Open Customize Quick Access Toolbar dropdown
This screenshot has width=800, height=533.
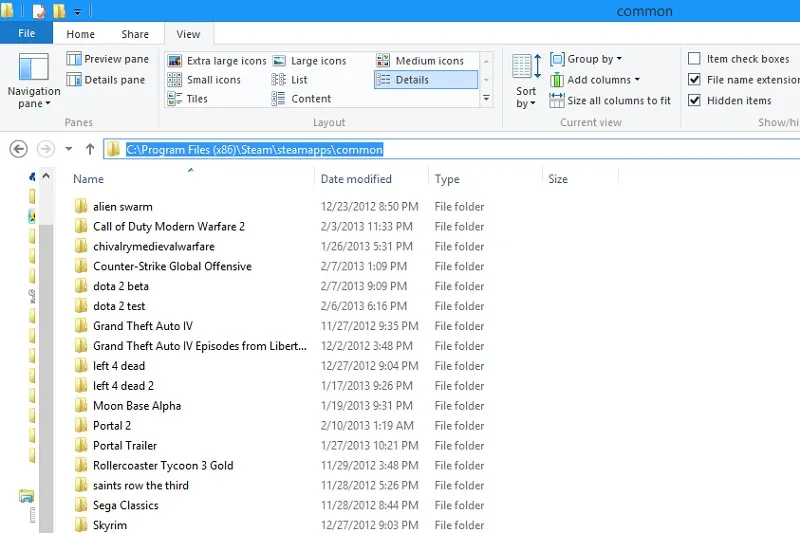tap(78, 11)
